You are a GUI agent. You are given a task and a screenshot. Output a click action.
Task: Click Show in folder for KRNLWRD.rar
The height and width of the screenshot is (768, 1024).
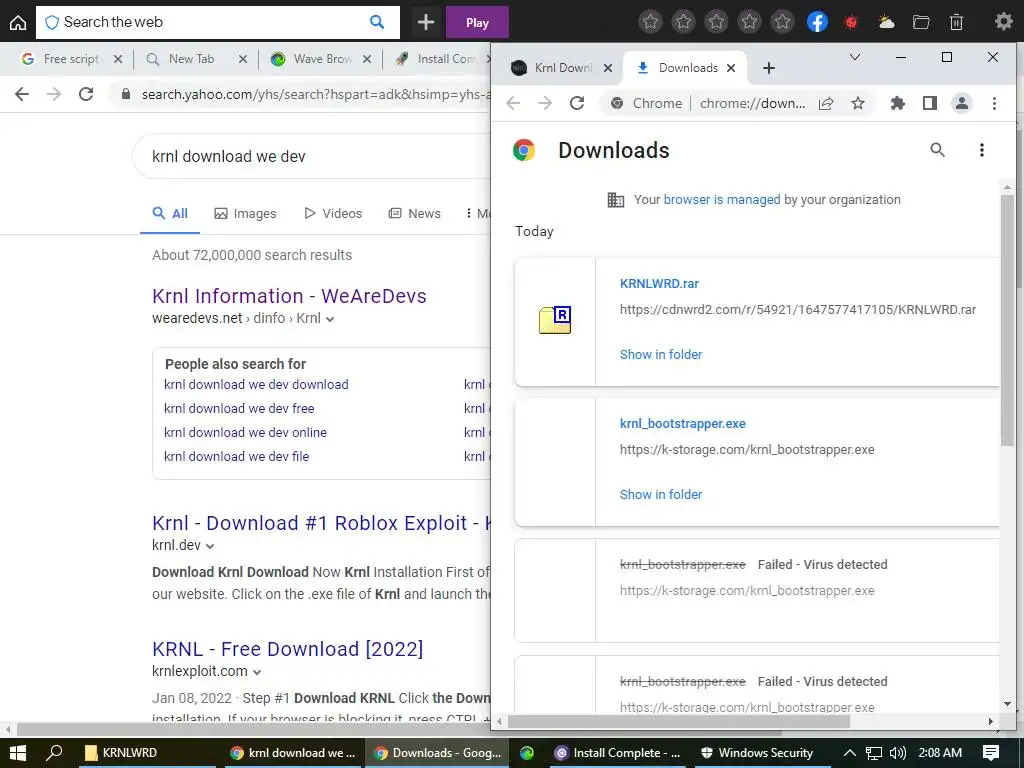(661, 355)
